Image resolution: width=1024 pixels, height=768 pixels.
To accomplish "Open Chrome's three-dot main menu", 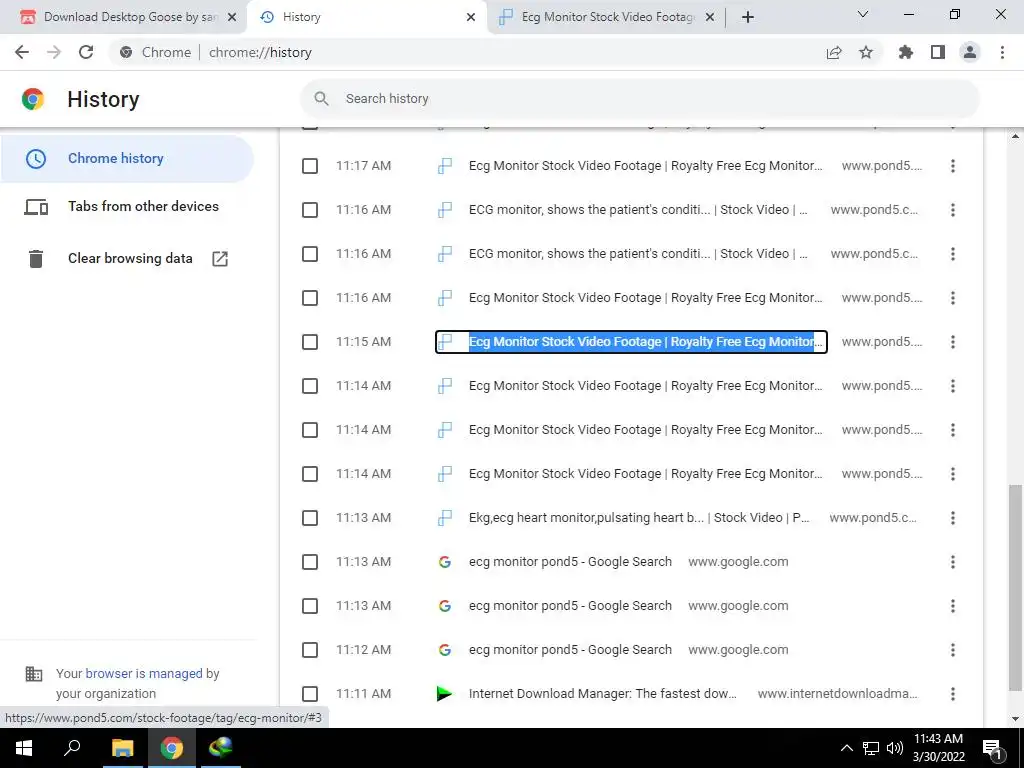I will pos(1002,52).
